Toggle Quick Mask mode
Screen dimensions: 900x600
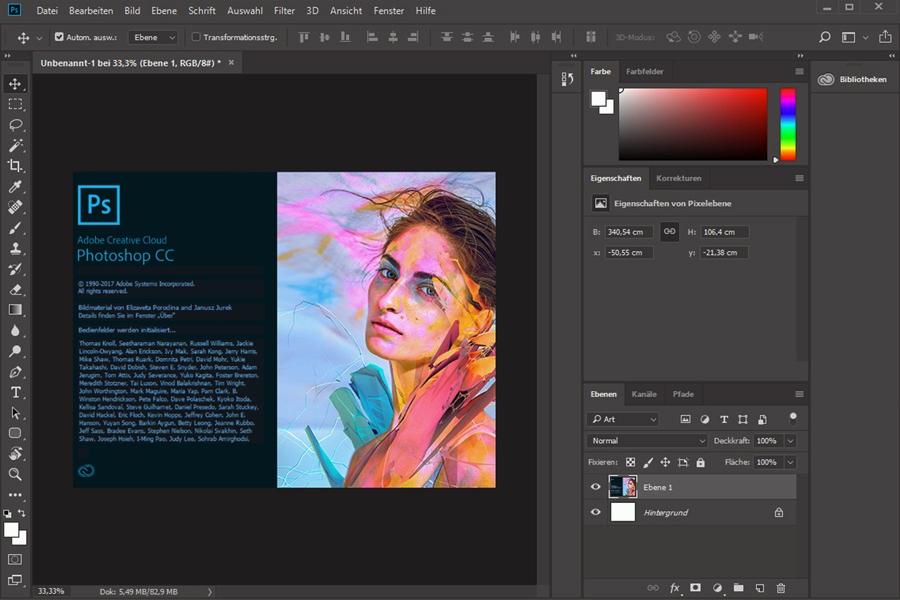[15, 559]
